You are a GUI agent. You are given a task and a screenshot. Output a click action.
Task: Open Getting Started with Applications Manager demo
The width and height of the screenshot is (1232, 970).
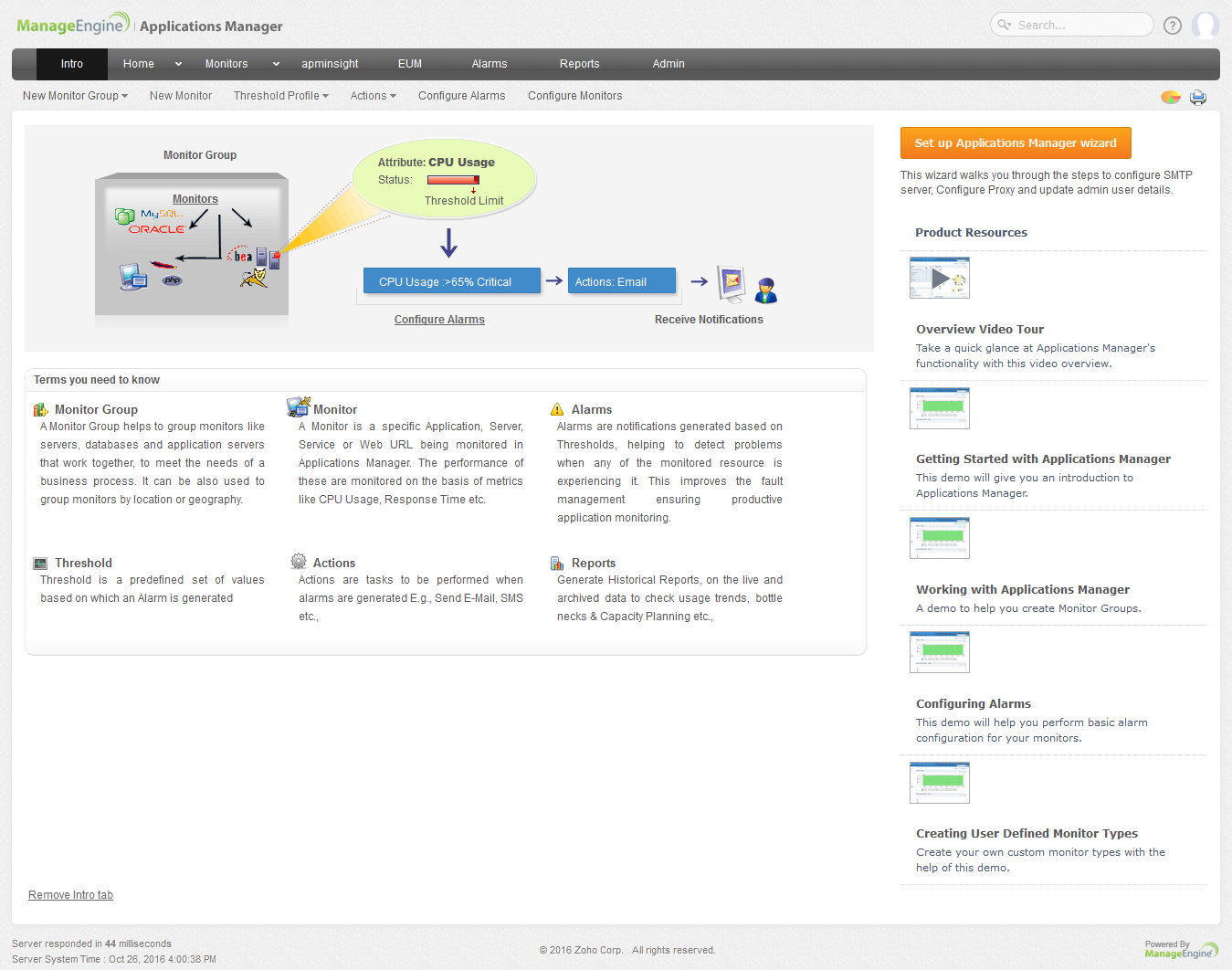(1043, 459)
